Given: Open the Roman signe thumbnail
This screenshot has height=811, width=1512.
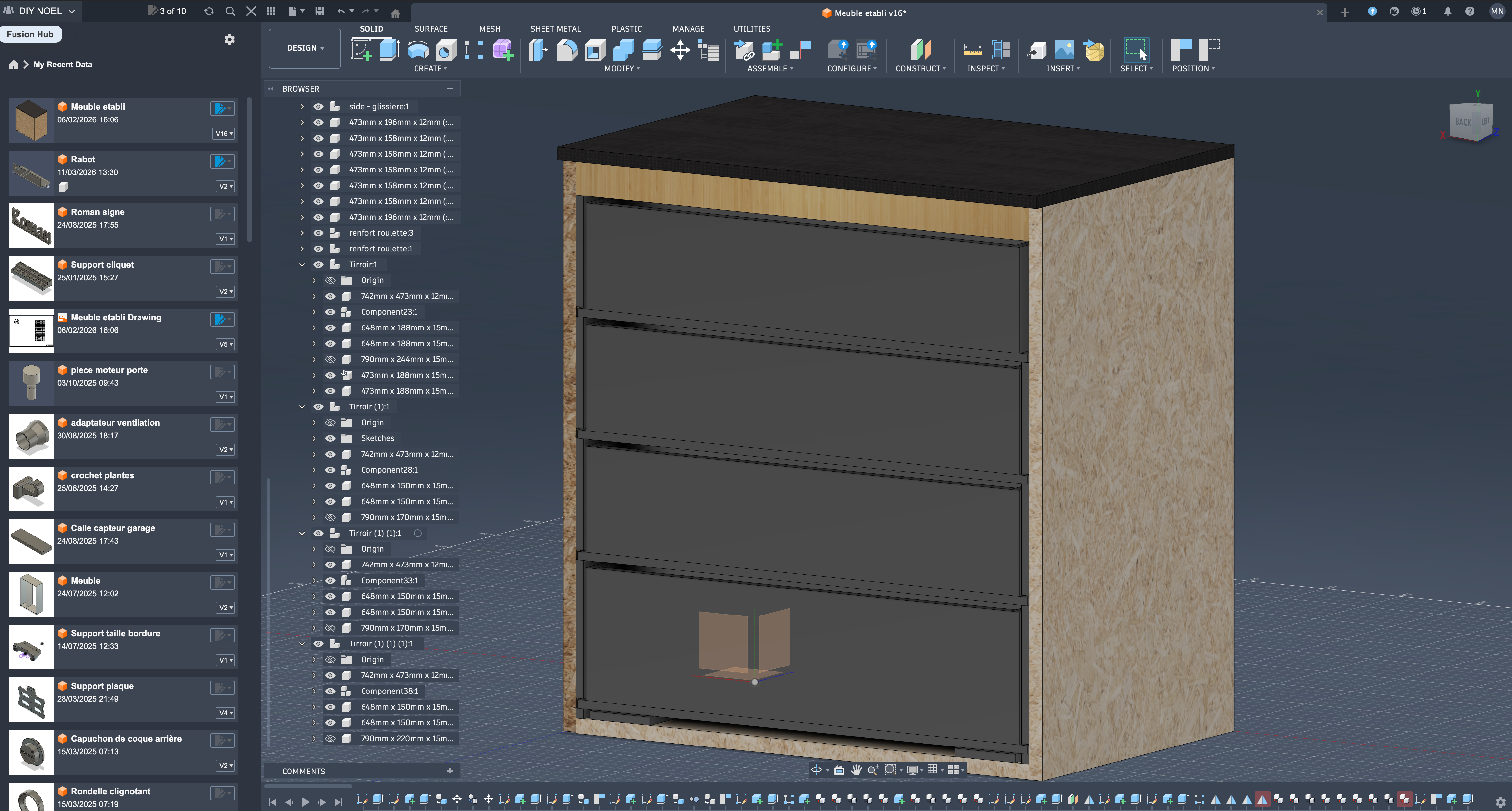Looking at the screenshot, I should click(32, 225).
